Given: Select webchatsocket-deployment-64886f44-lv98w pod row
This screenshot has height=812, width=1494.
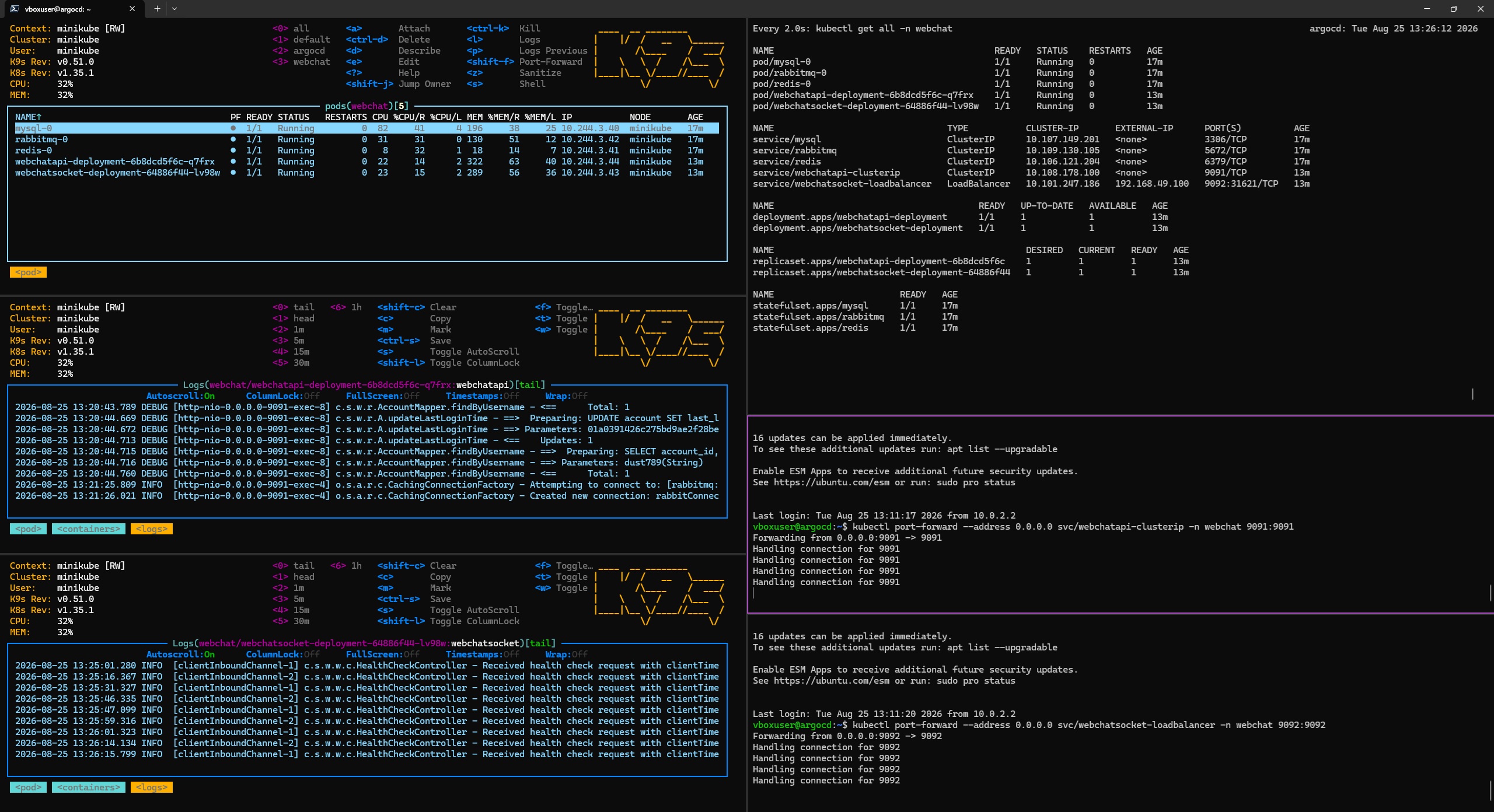Looking at the screenshot, I should click(366, 173).
